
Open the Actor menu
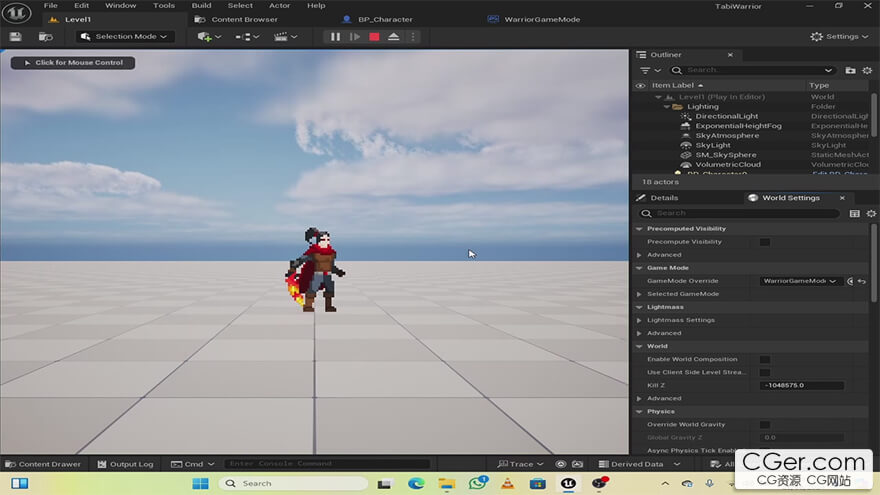point(279,6)
